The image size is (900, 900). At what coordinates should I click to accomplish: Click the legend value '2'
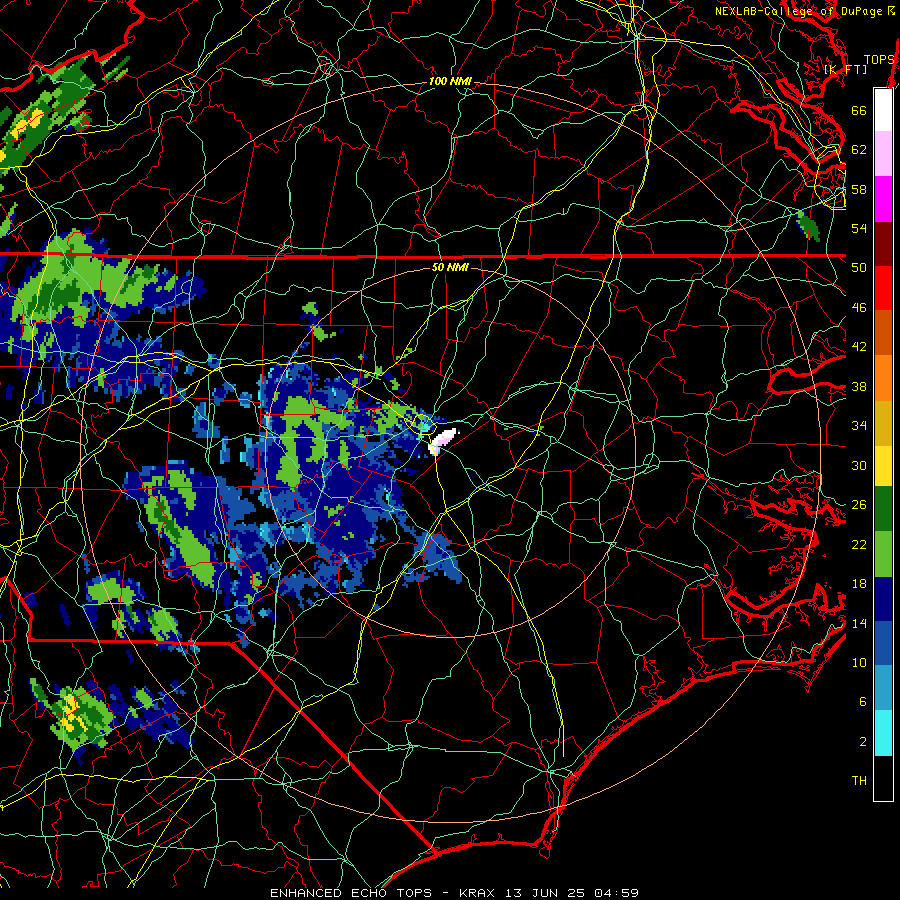click(x=863, y=742)
